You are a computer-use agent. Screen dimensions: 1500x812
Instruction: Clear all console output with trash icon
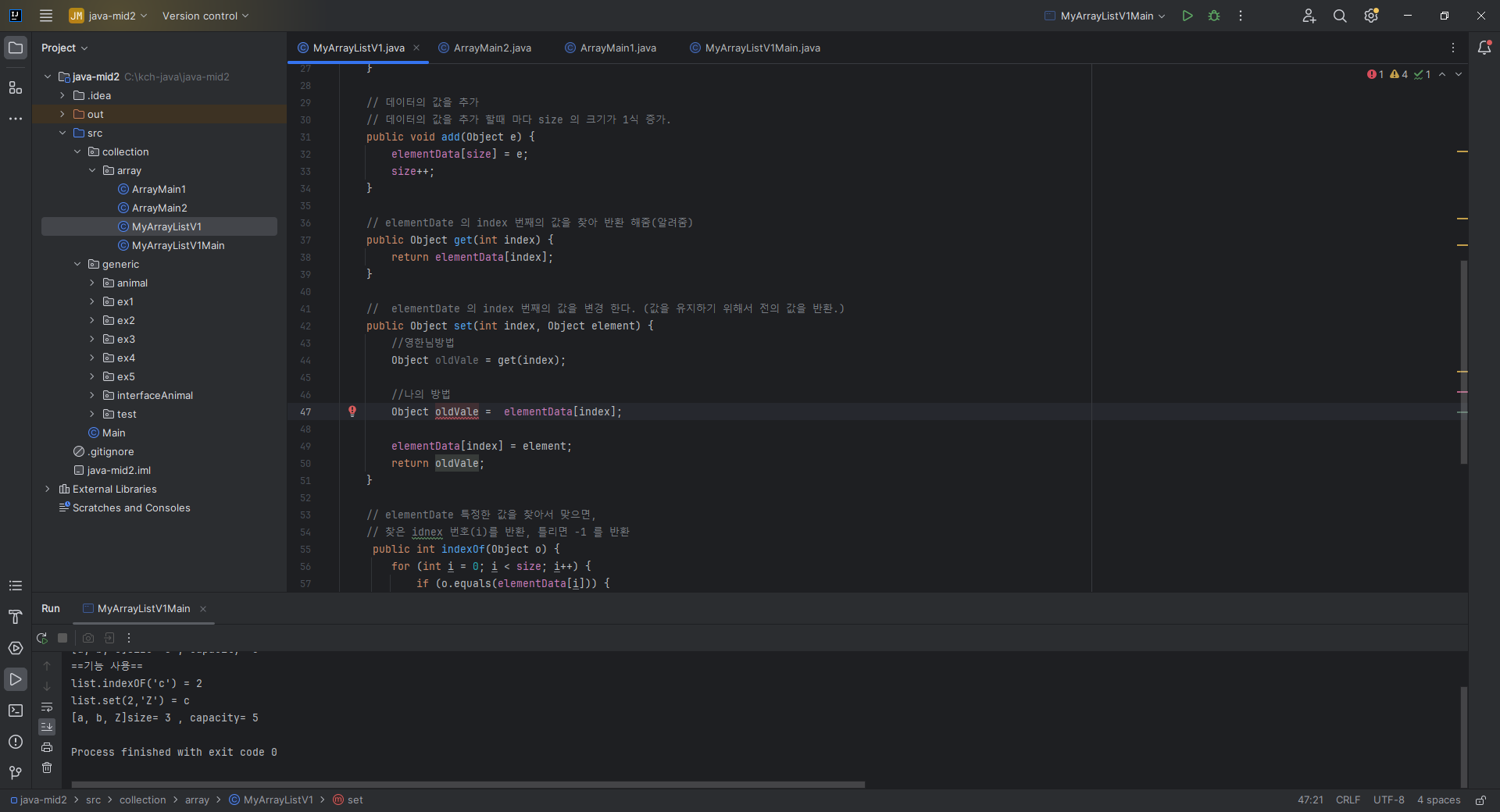[x=47, y=767]
